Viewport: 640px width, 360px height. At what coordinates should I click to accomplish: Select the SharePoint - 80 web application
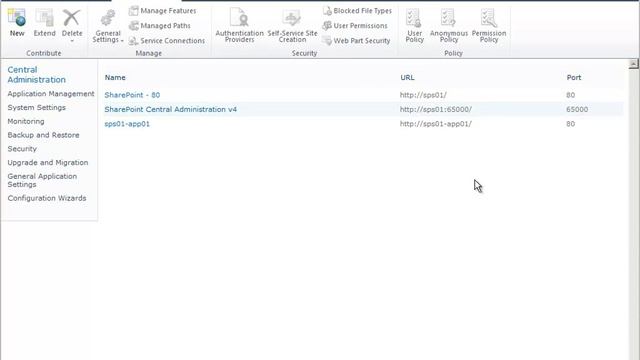click(x=132, y=95)
